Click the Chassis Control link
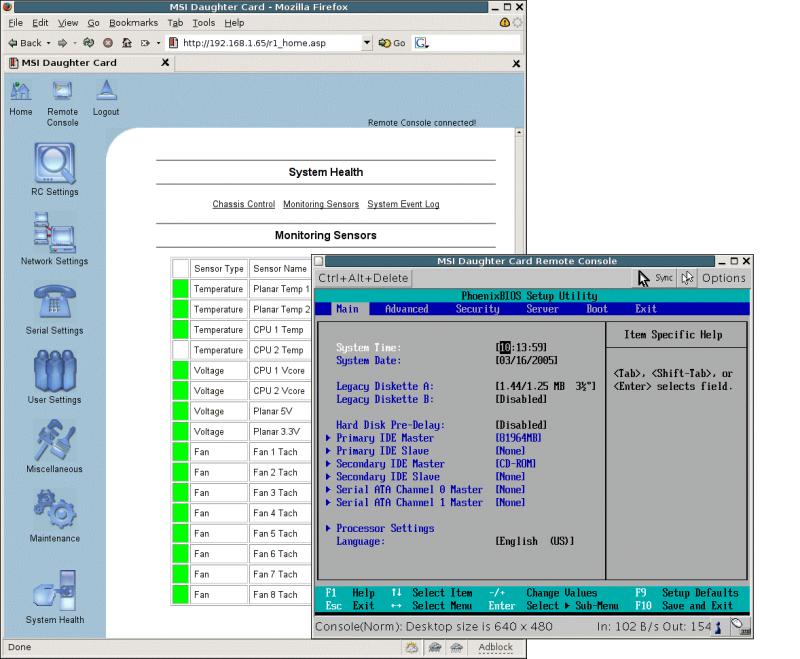The height and width of the screenshot is (659, 800). click(244, 204)
